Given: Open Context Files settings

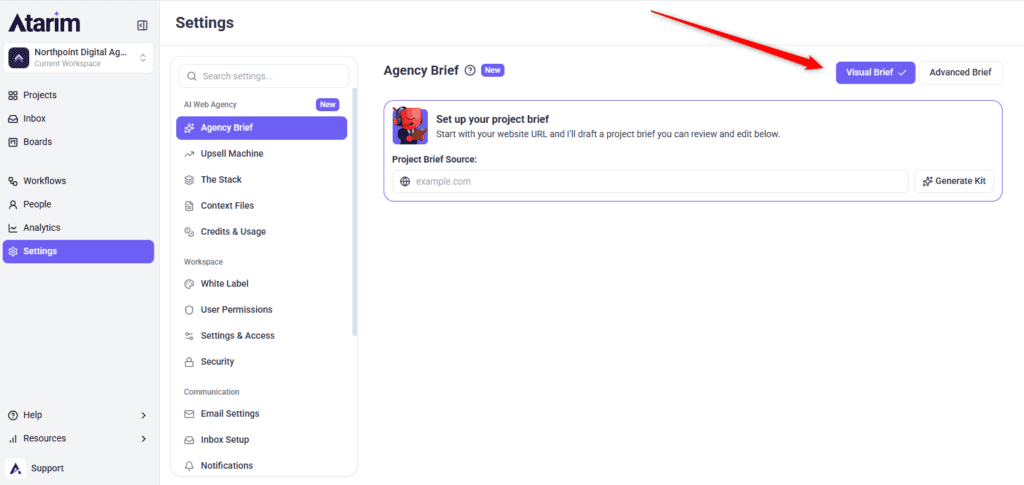Looking at the screenshot, I should pyautogui.click(x=261, y=206).
